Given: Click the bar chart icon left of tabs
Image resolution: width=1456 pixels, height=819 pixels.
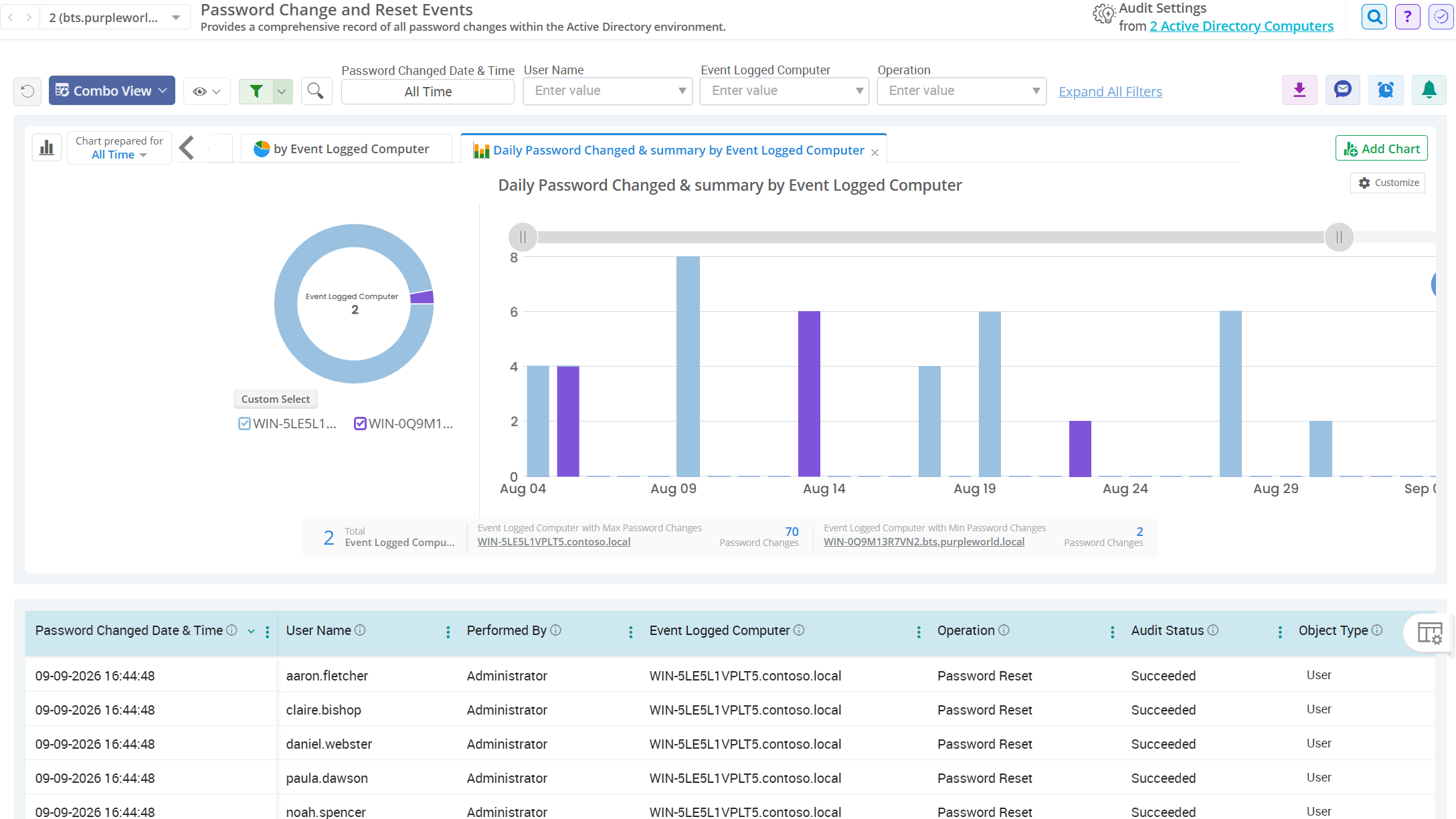Looking at the screenshot, I should [x=47, y=148].
